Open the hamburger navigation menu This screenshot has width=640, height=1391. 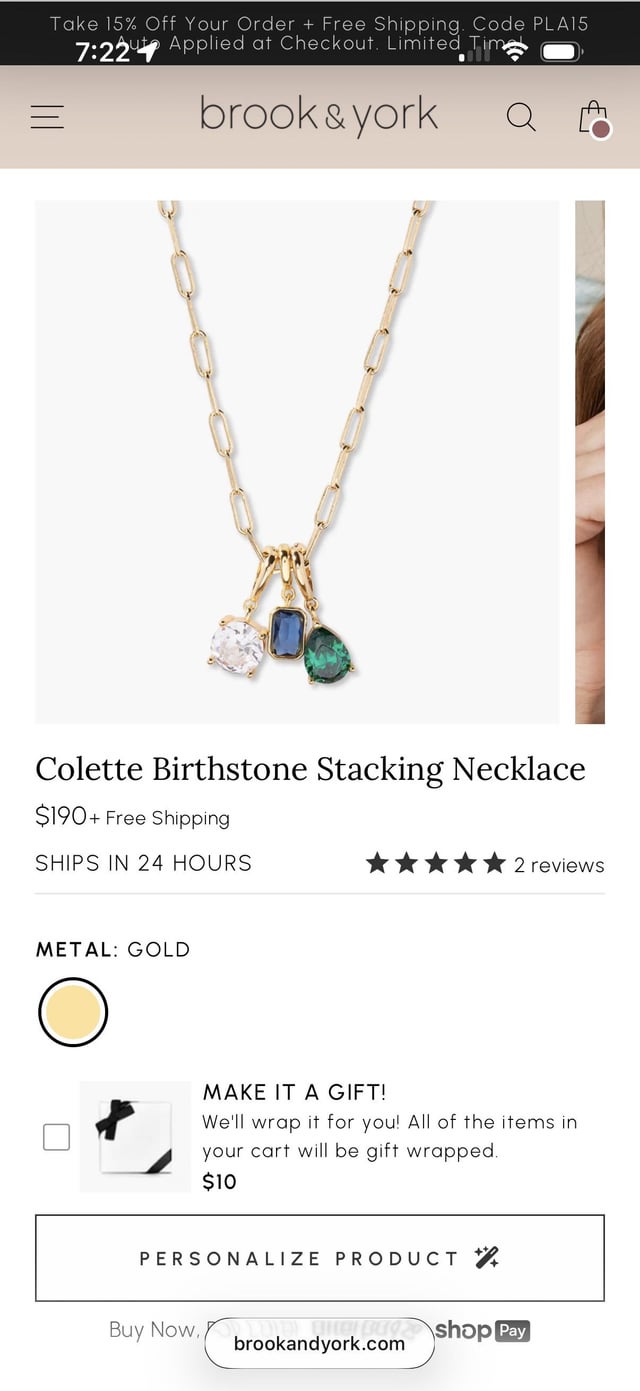click(x=47, y=117)
